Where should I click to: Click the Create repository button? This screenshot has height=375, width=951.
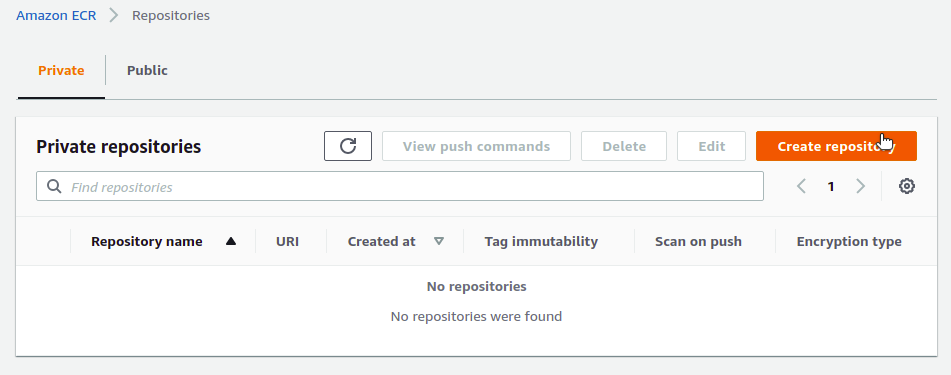(x=836, y=146)
